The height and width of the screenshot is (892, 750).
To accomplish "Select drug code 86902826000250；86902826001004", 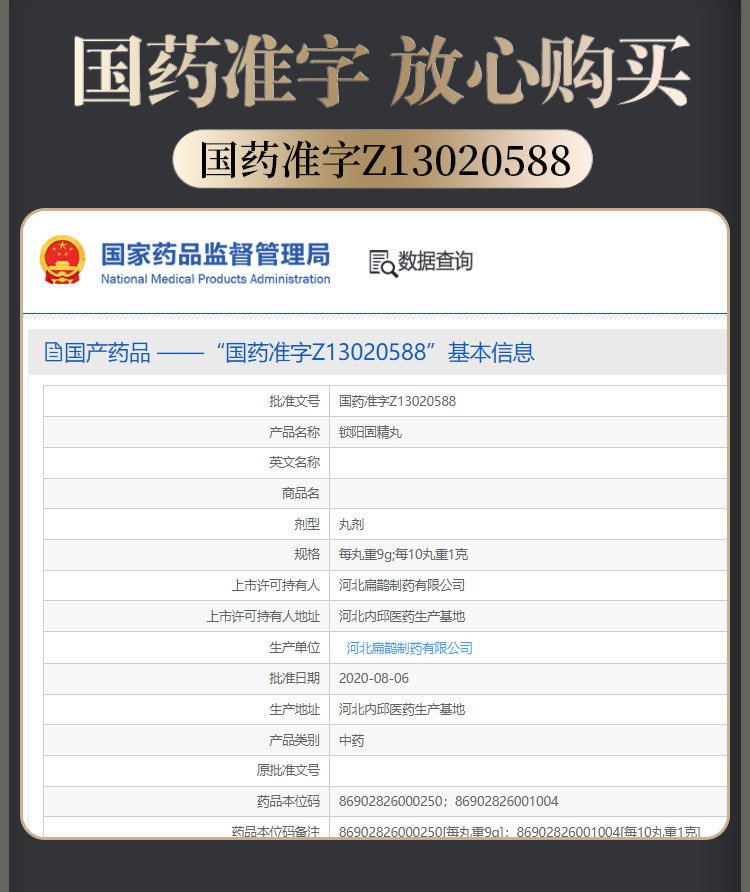I will point(448,801).
